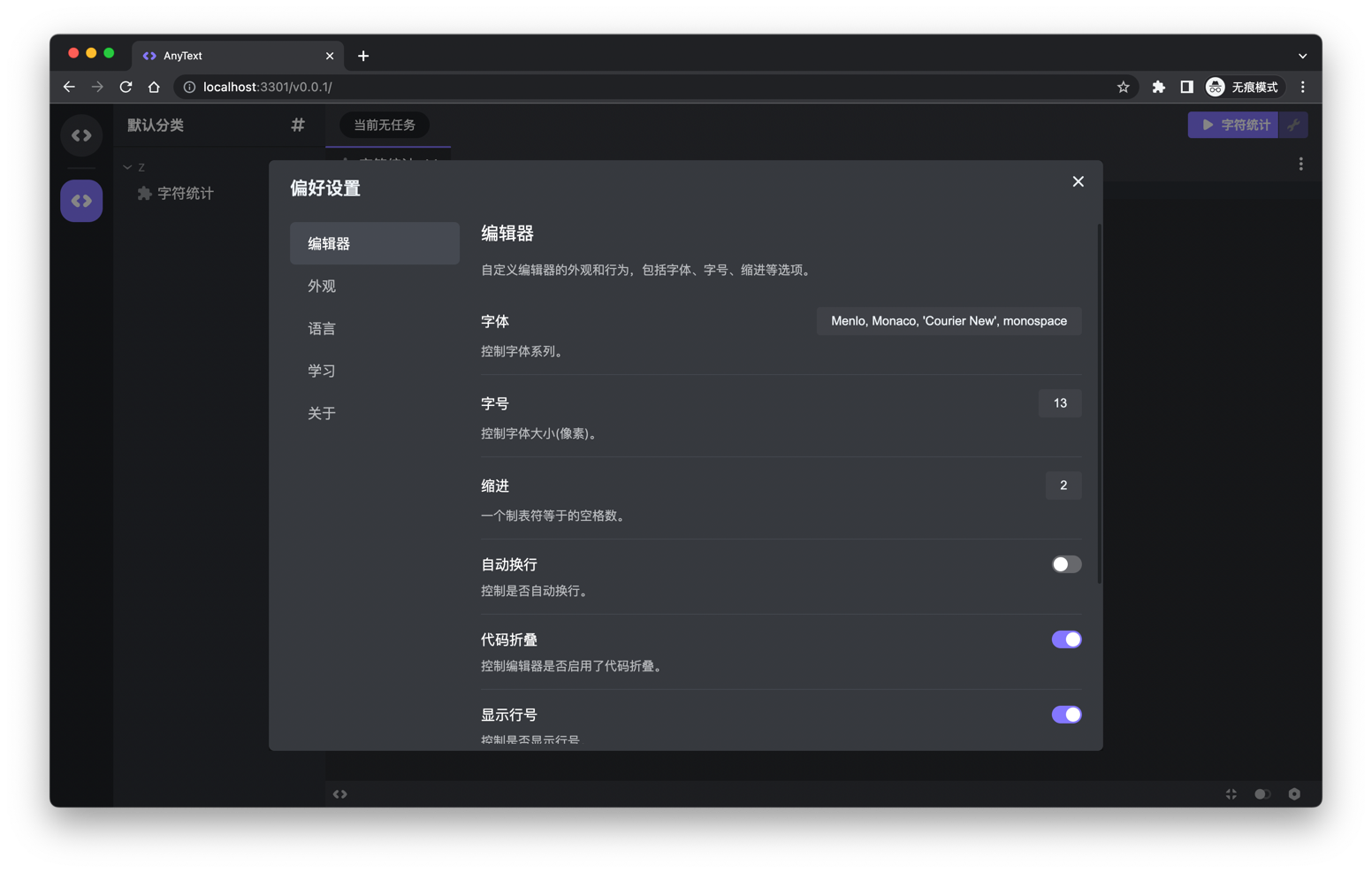
Task: Click the 当前无任务 status pill
Action: (384, 125)
